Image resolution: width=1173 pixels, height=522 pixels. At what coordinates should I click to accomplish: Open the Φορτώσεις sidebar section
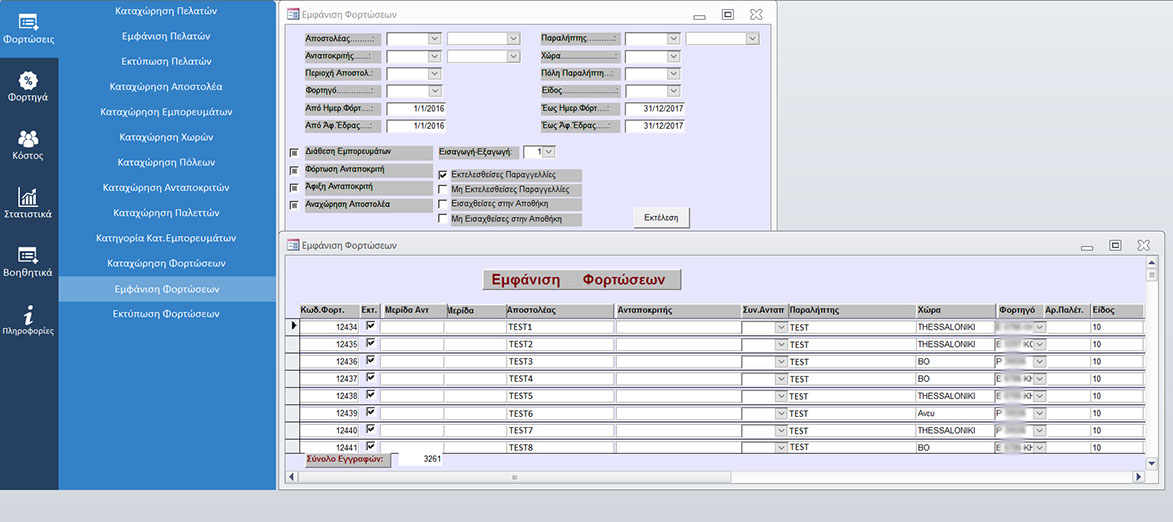[x=28, y=28]
